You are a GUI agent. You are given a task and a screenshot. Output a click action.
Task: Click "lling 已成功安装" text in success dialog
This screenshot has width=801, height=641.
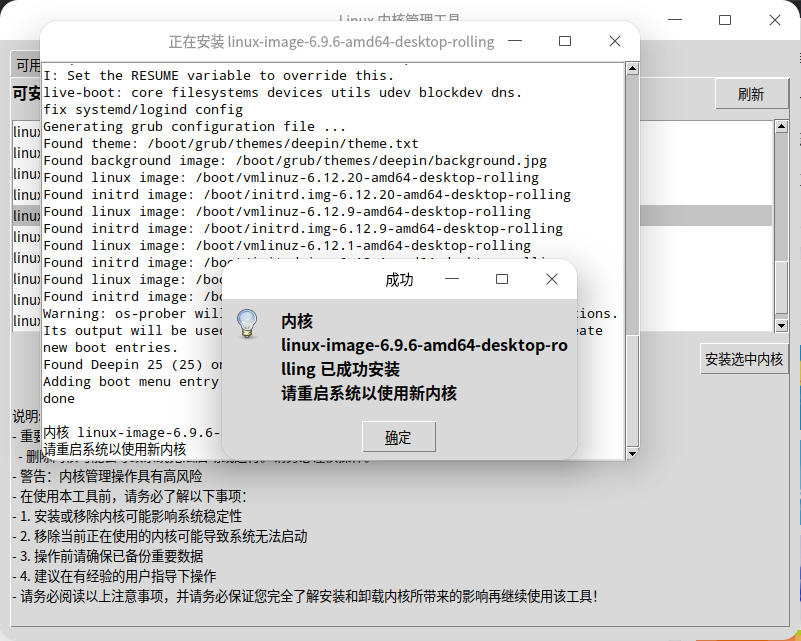[340, 369]
